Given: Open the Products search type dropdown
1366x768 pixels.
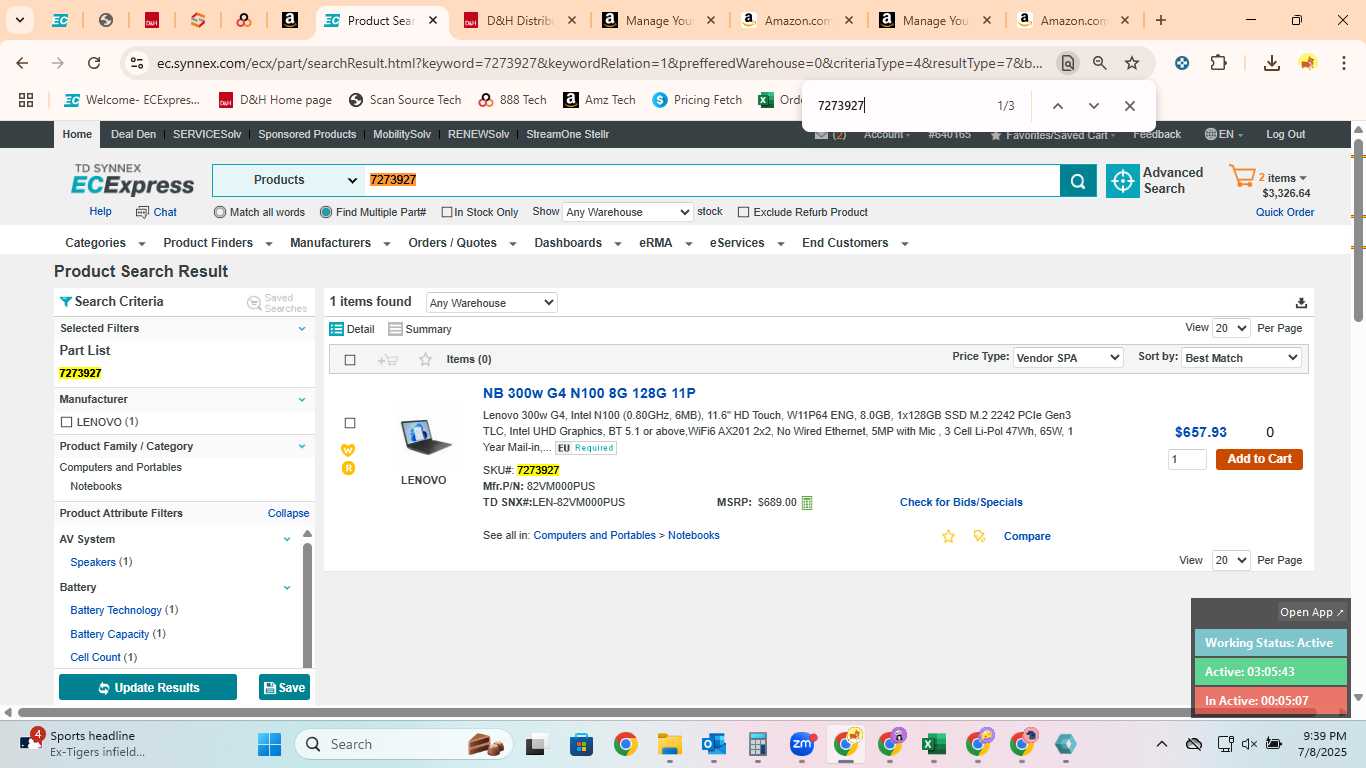Looking at the screenshot, I should coord(287,180).
